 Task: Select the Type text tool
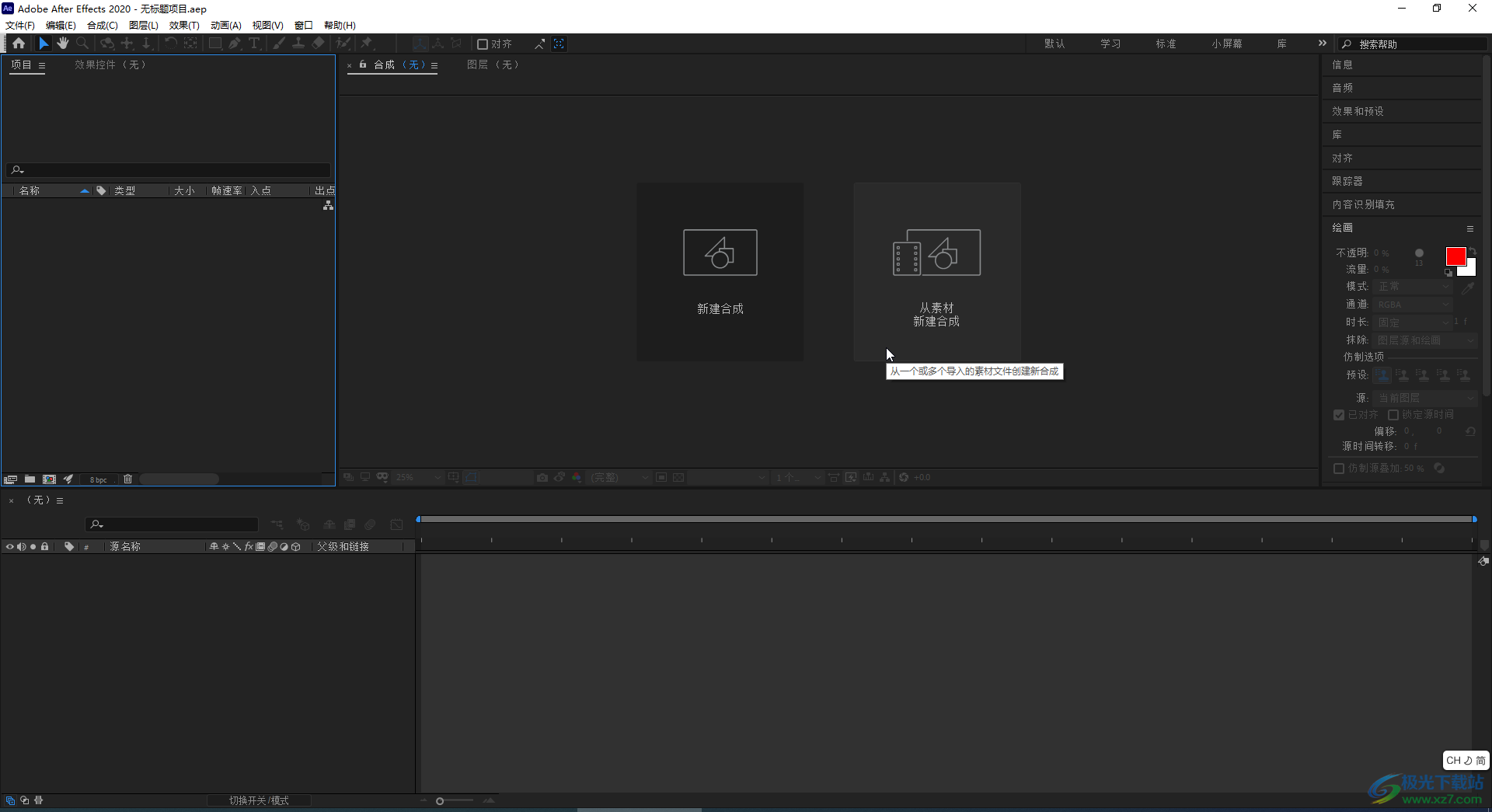click(254, 44)
